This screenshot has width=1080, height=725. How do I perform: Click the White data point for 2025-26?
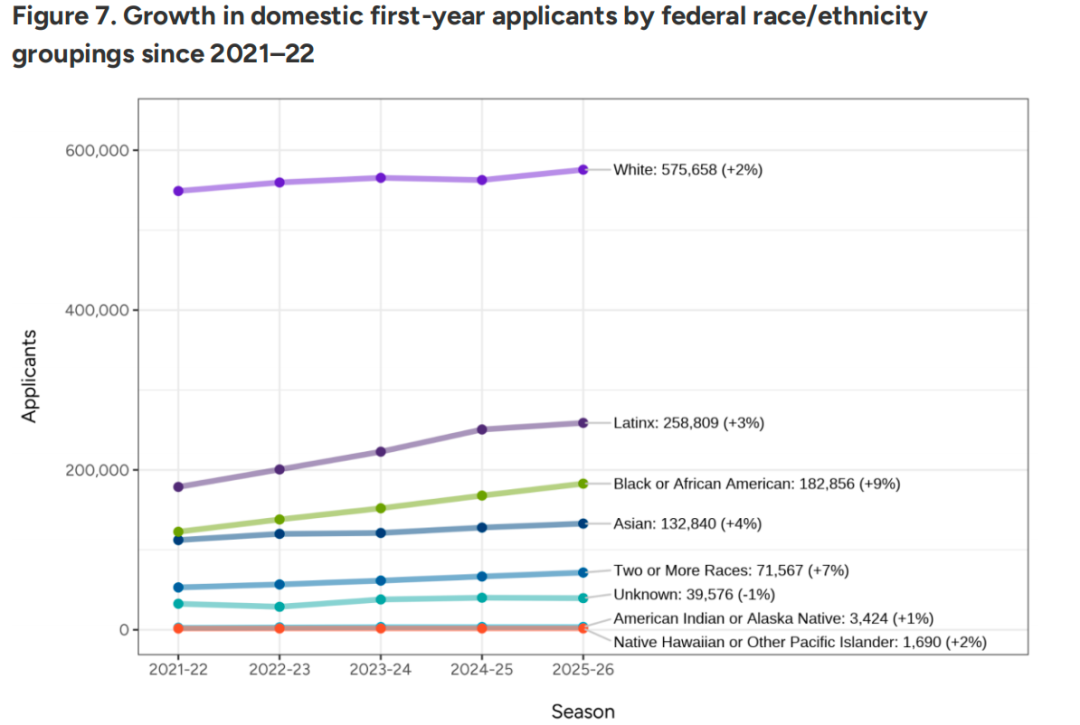583,170
